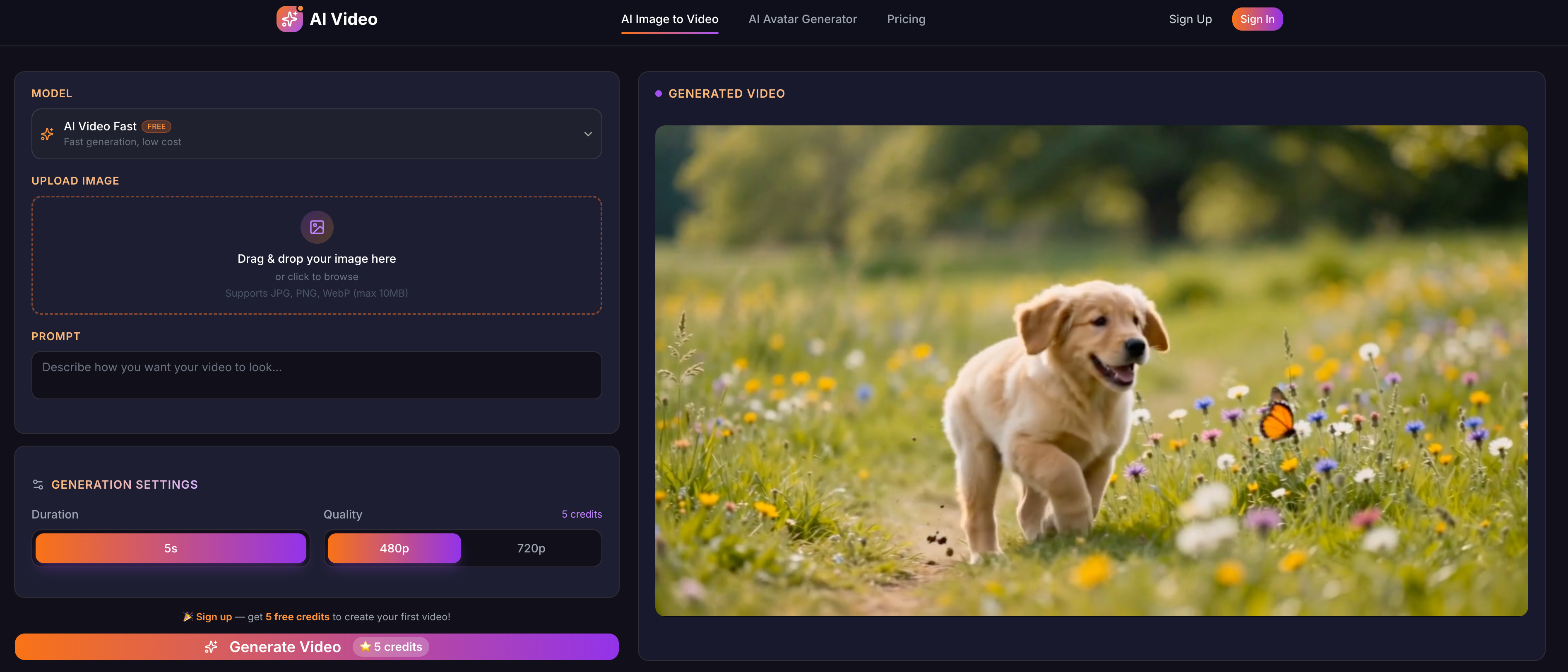The height and width of the screenshot is (672, 1568).
Task: Click the AI Video logo icon
Action: pyautogui.click(x=290, y=19)
